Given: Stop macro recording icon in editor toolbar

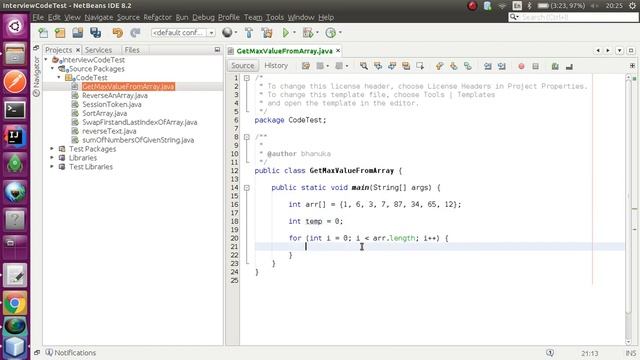Looking at the screenshot, I should point(536,66).
